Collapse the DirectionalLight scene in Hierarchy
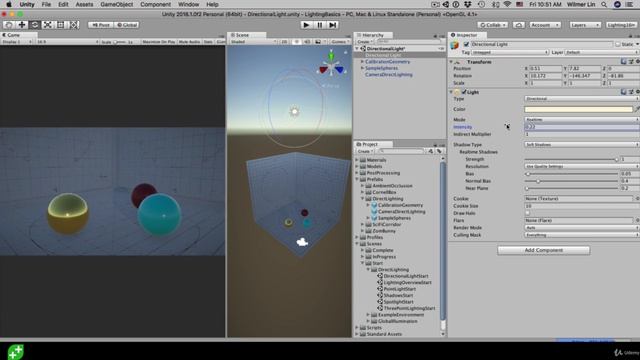The height and width of the screenshot is (360, 640). pyautogui.click(x=357, y=49)
